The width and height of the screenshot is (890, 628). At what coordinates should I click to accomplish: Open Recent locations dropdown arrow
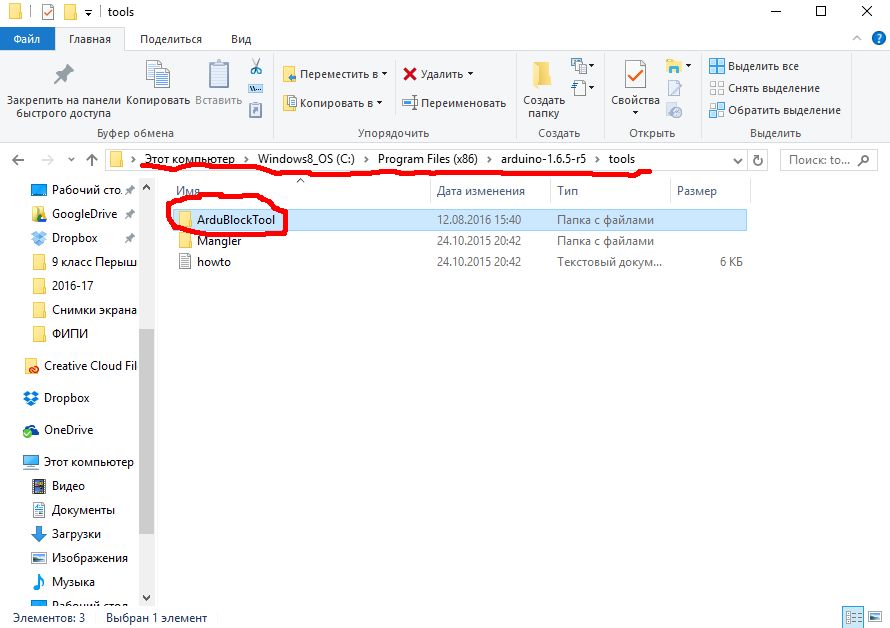[71, 160]
